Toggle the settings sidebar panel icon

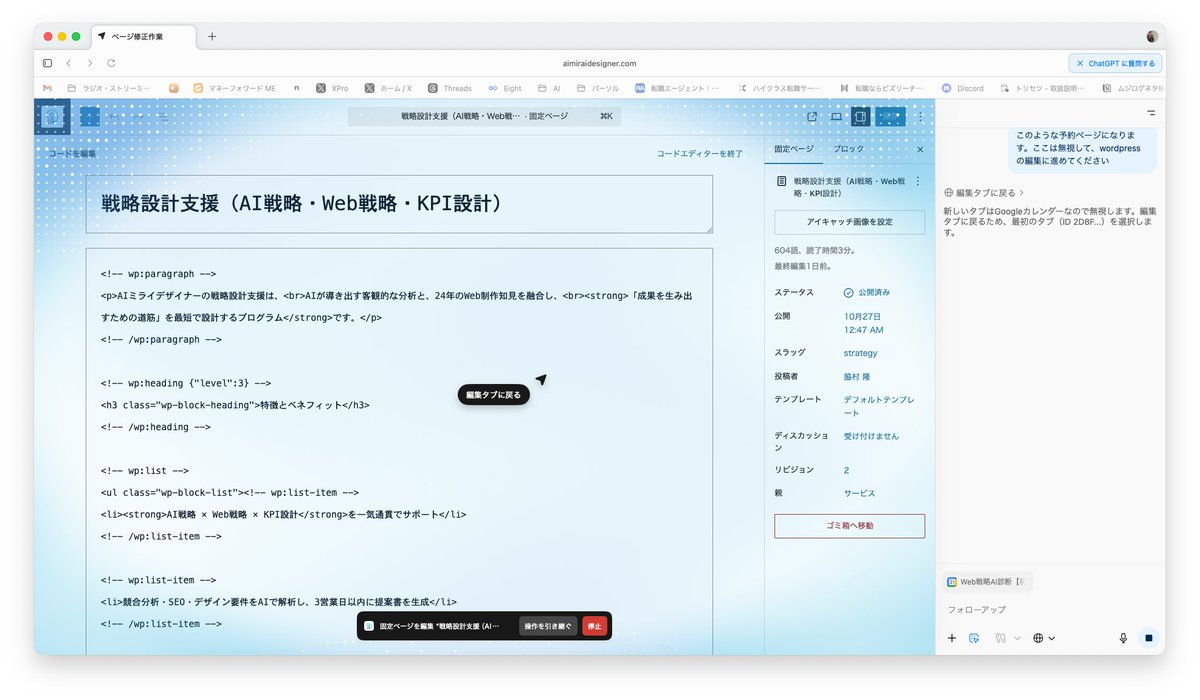pyautogui.click(x=860, y=116)
